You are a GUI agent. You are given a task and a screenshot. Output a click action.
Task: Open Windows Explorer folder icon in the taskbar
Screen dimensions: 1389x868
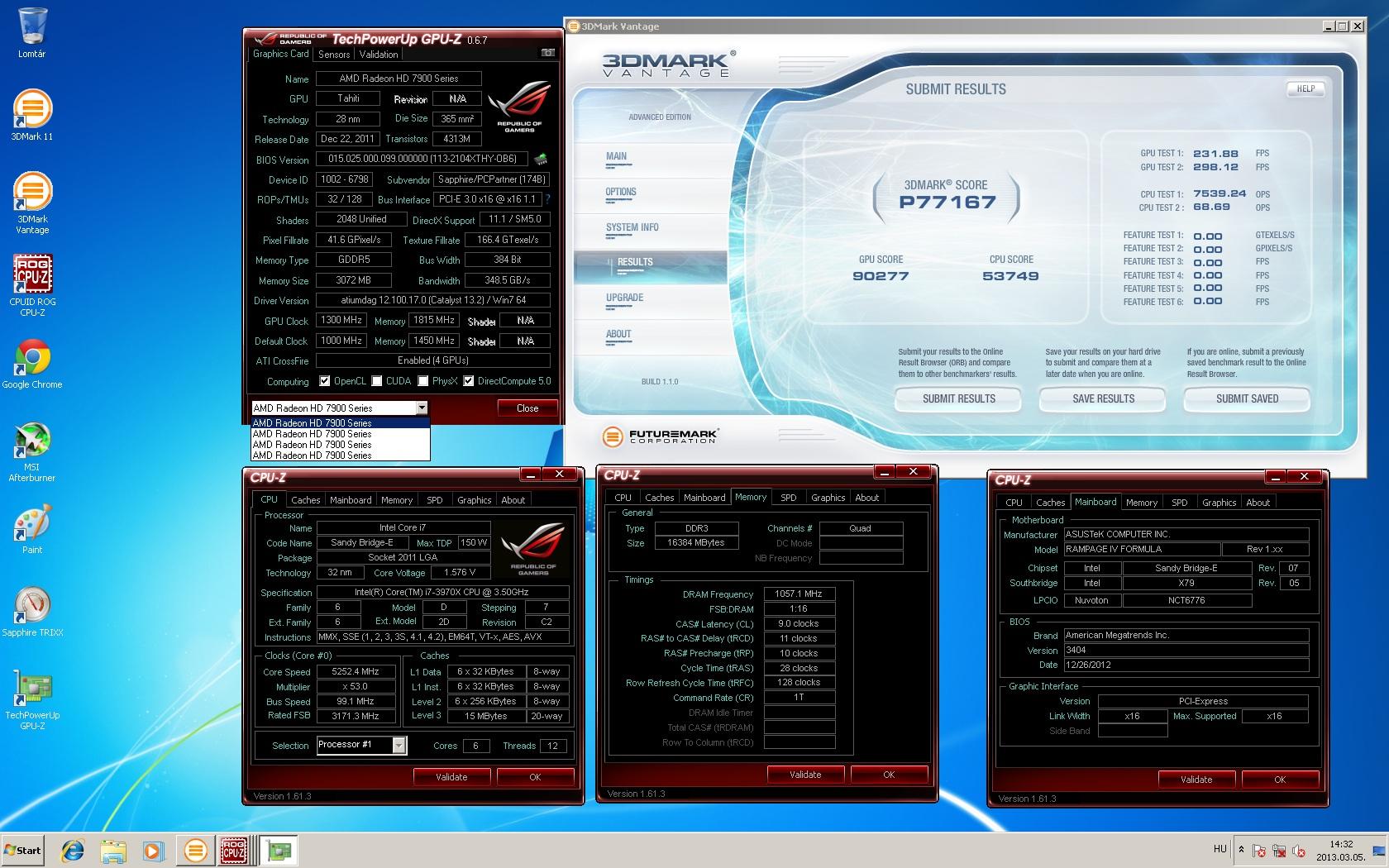point(113,850)
